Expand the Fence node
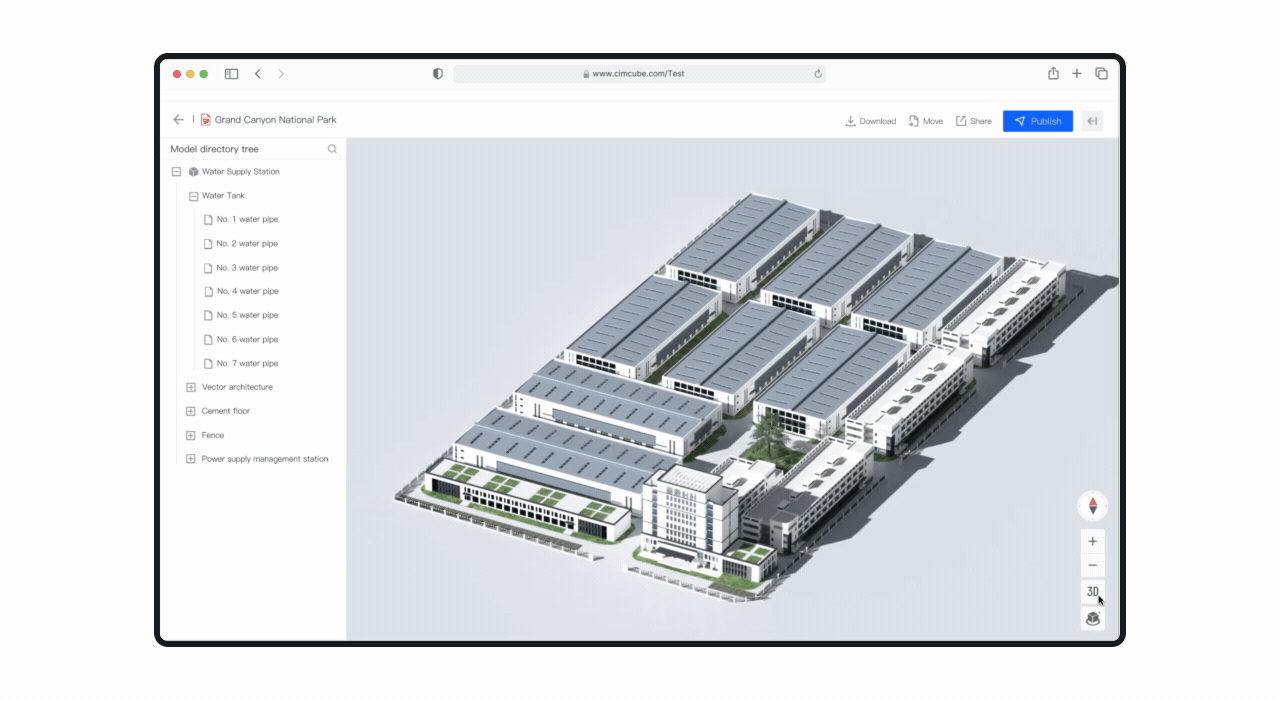The height and width of the screenshot is (701, 1280). click(191, 435)
